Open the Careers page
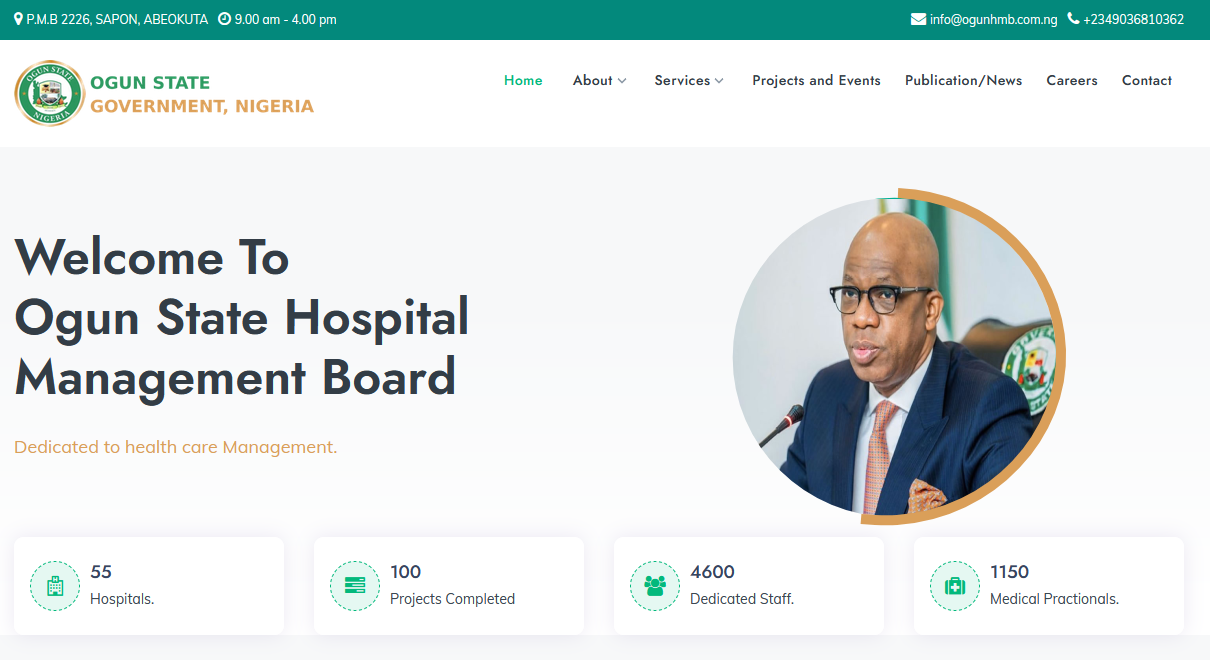The height and width of the screenshot is (660, 1210). point(1072,80)
